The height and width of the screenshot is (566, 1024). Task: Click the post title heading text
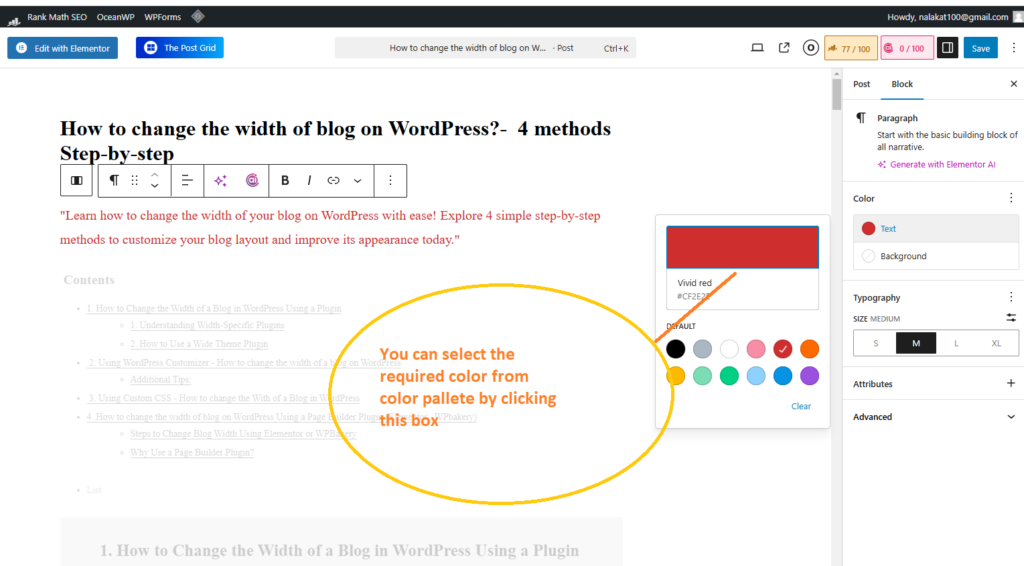335,140
